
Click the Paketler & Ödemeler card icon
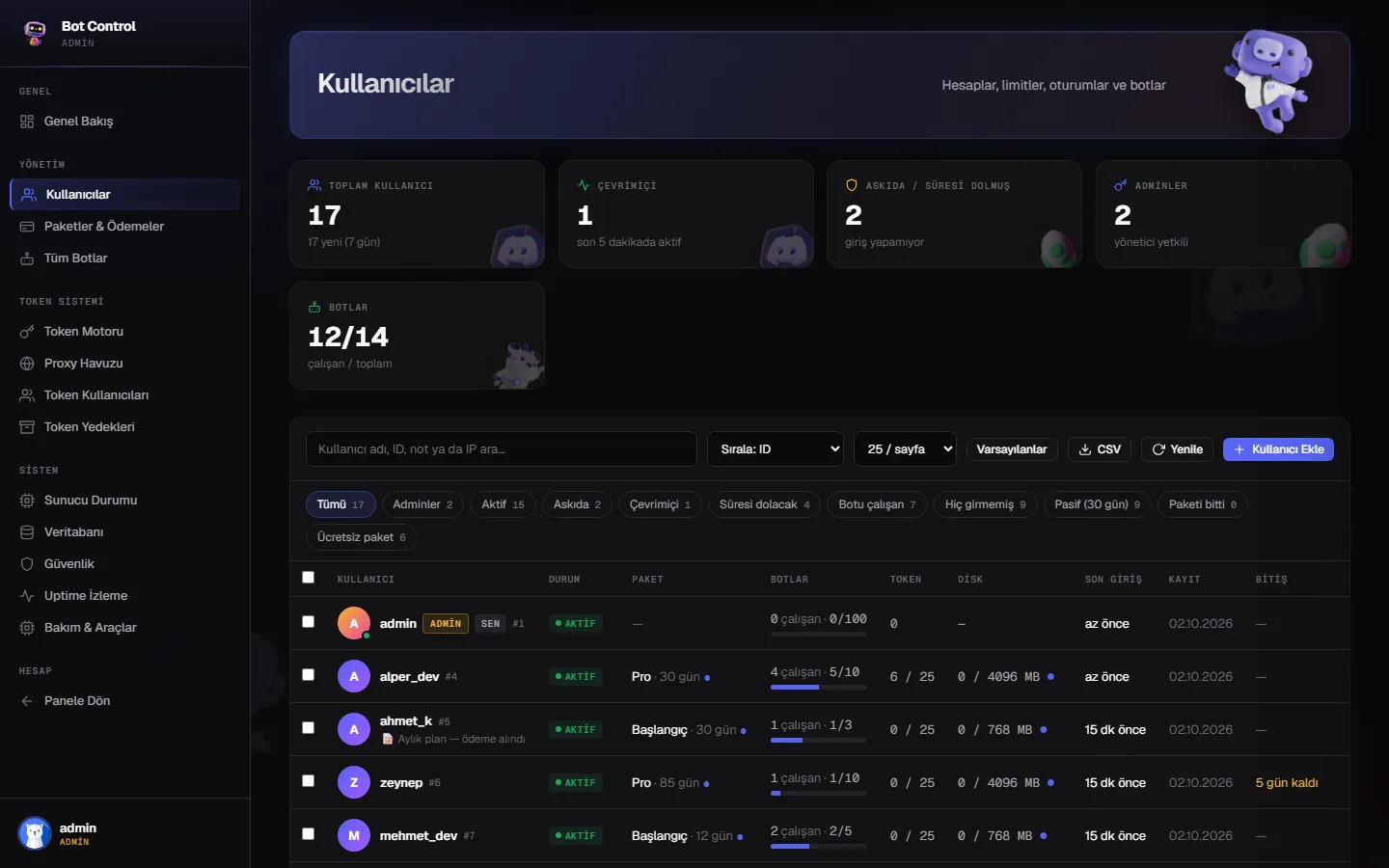point(27,227)
